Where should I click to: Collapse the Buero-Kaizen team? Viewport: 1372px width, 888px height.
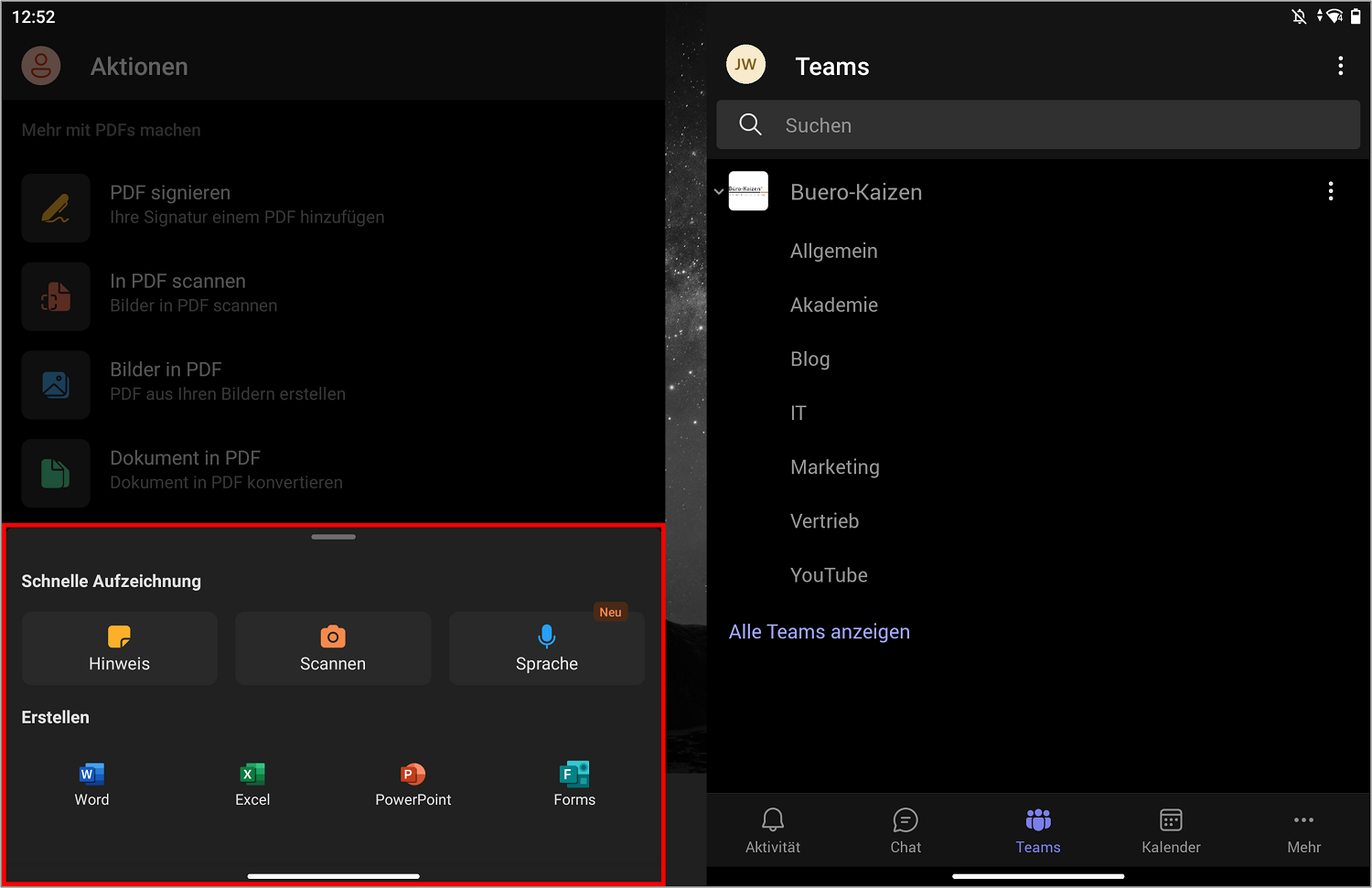tap(719, 192)
